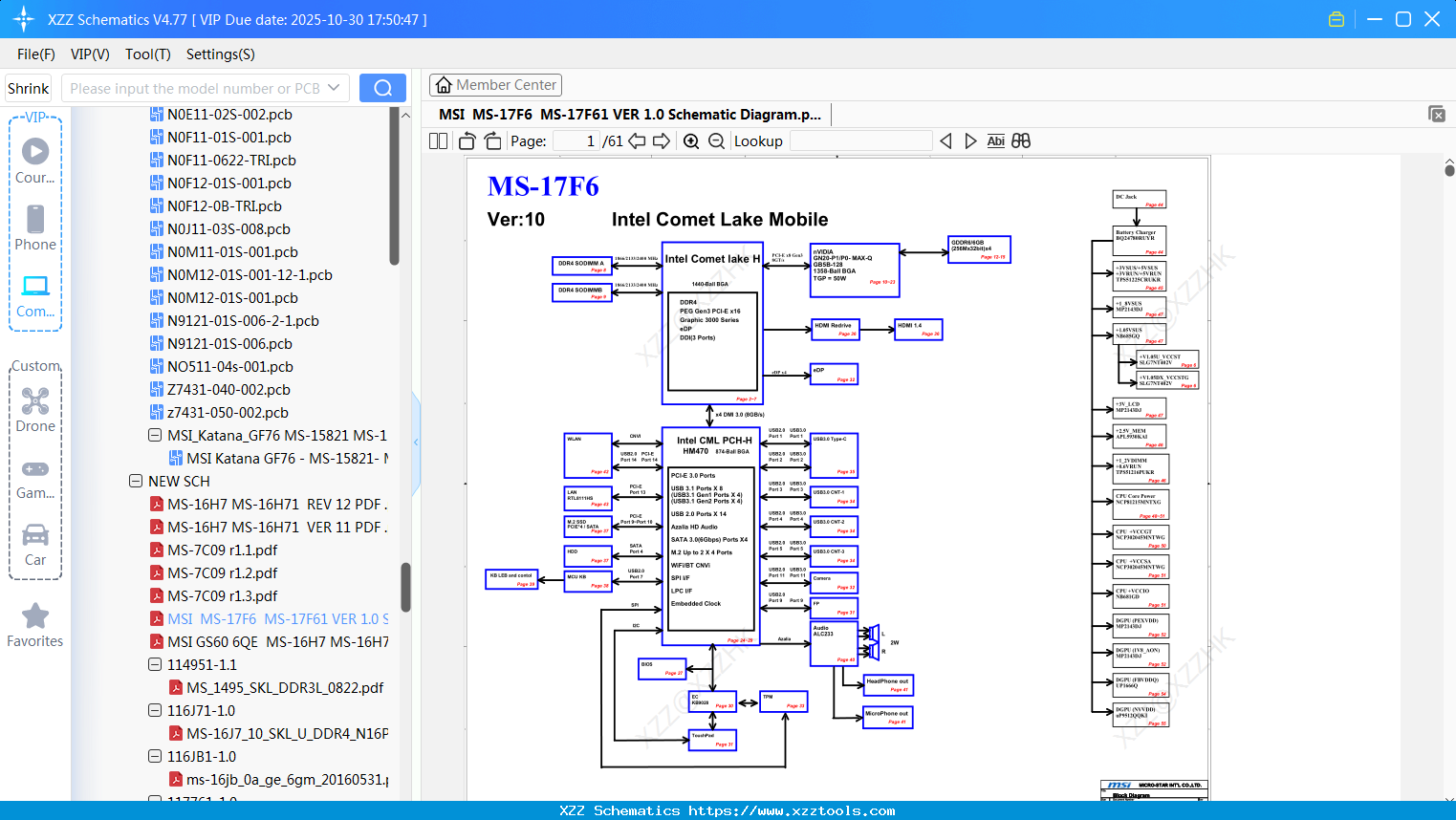Open MS-7C09 r1.3.pdf

coord(223,596)
